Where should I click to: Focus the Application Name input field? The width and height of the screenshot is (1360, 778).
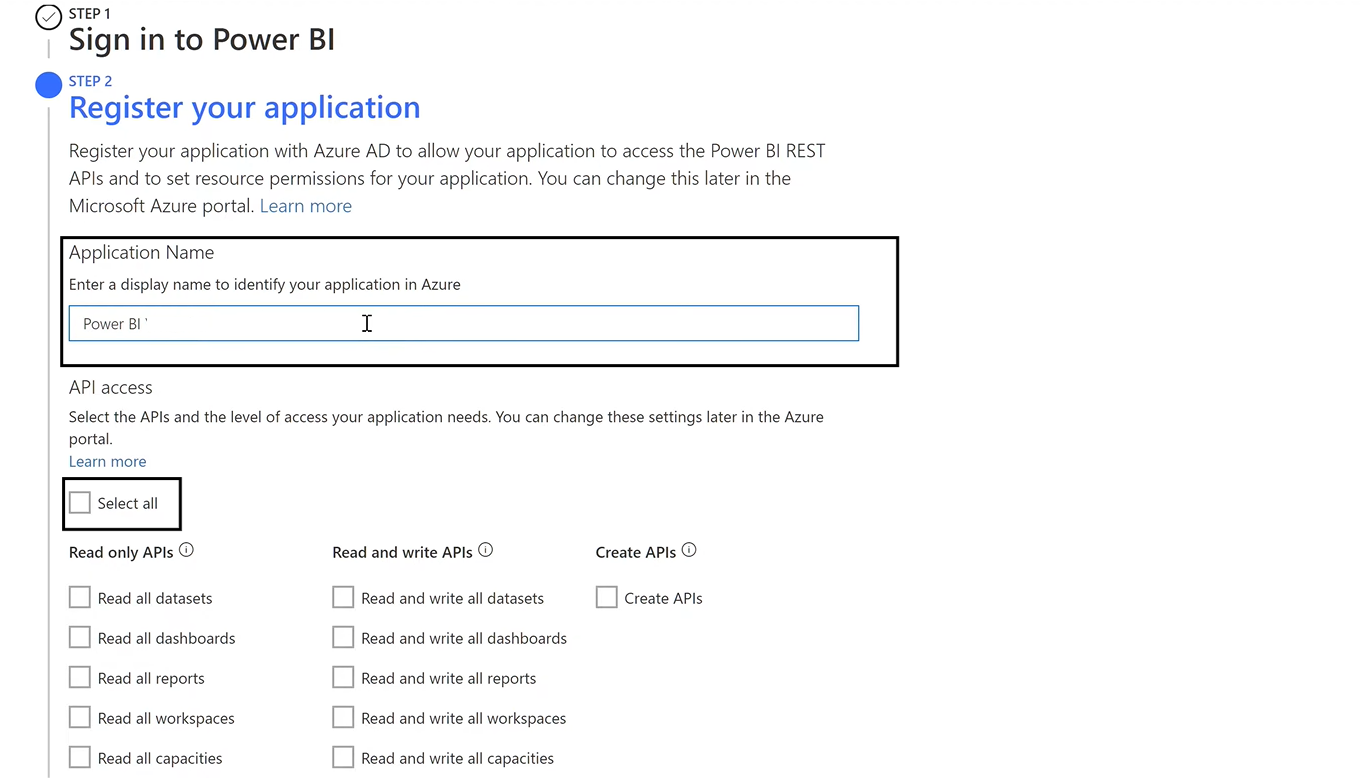coord(464,323)
